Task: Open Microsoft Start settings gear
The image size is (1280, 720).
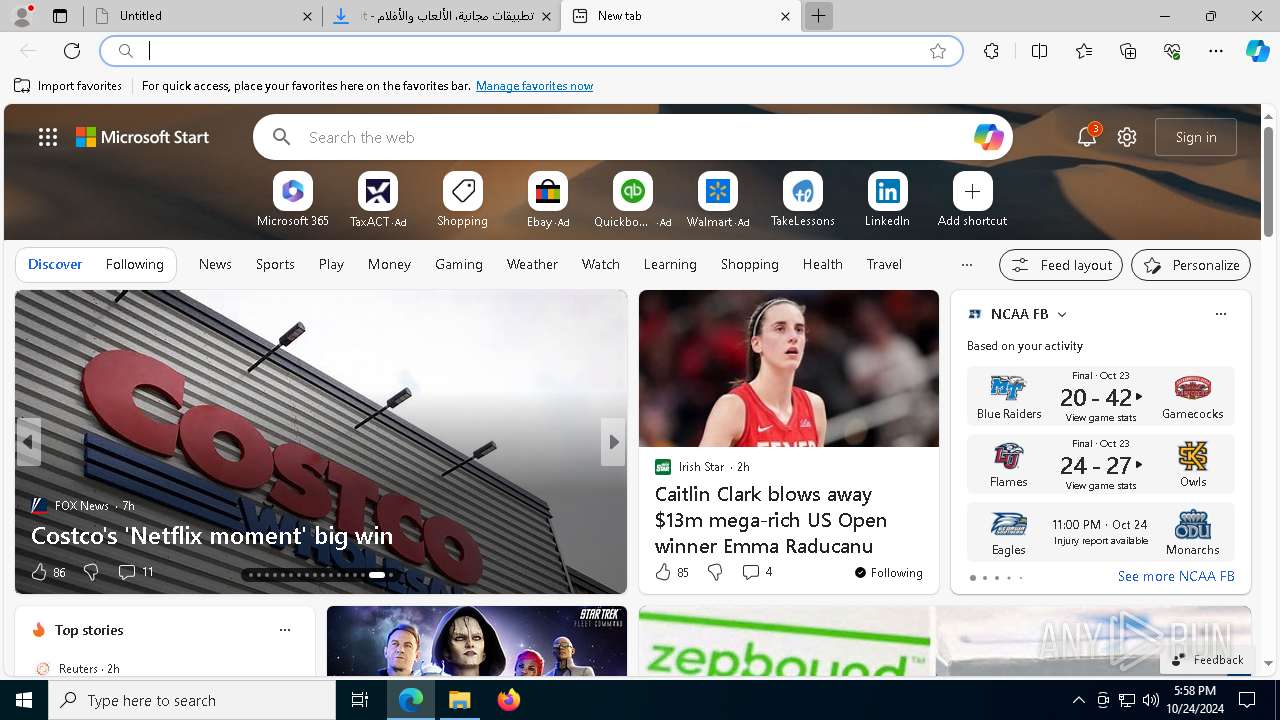Action: (x=1127, y=137)
